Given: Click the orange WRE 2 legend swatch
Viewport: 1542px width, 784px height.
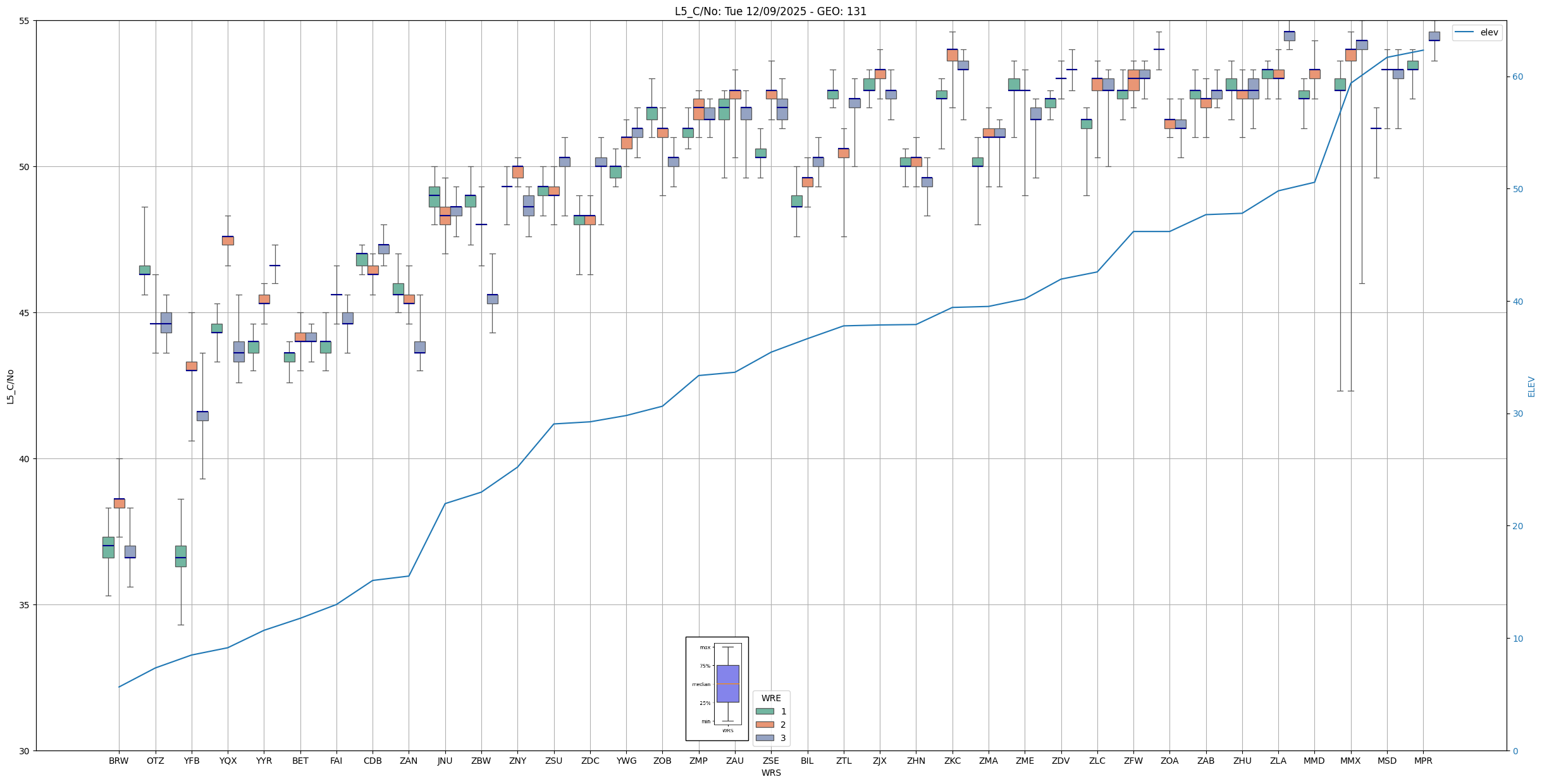Looking at the screenshot, I should 764,725.
